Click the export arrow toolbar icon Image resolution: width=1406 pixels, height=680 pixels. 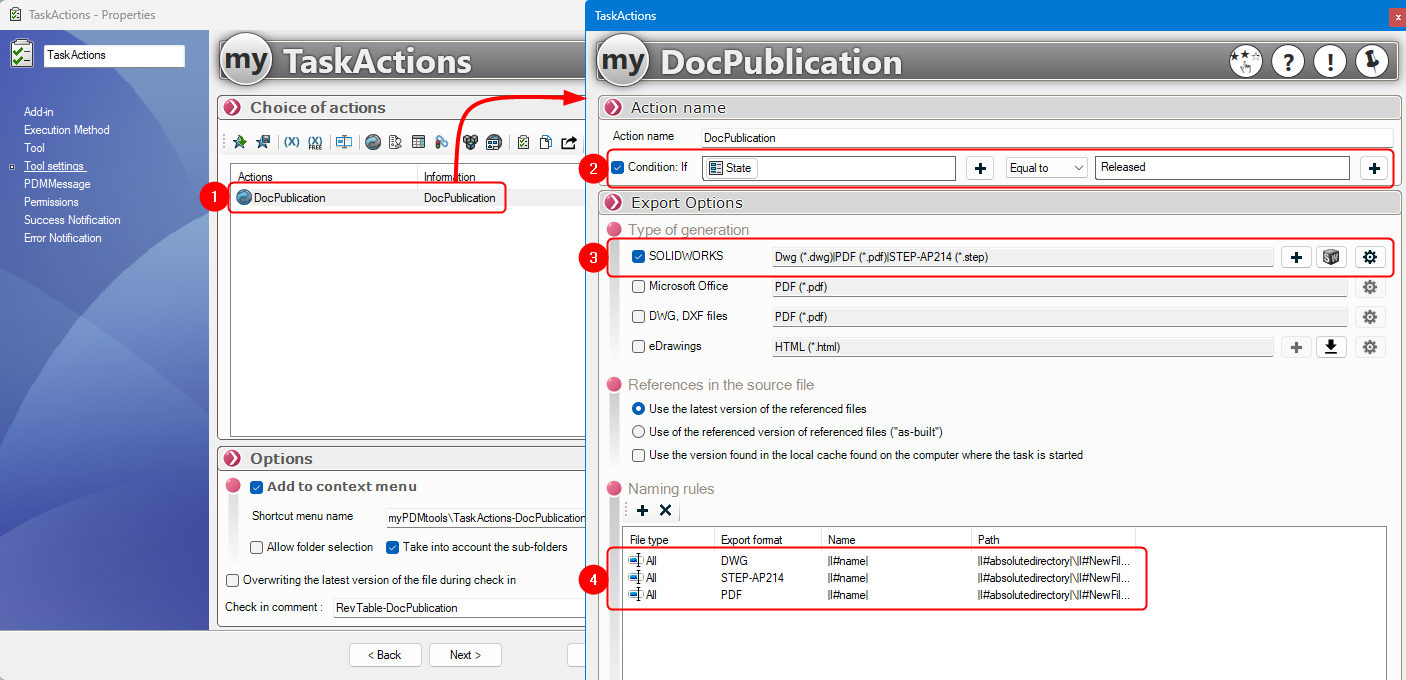(569, 142)
